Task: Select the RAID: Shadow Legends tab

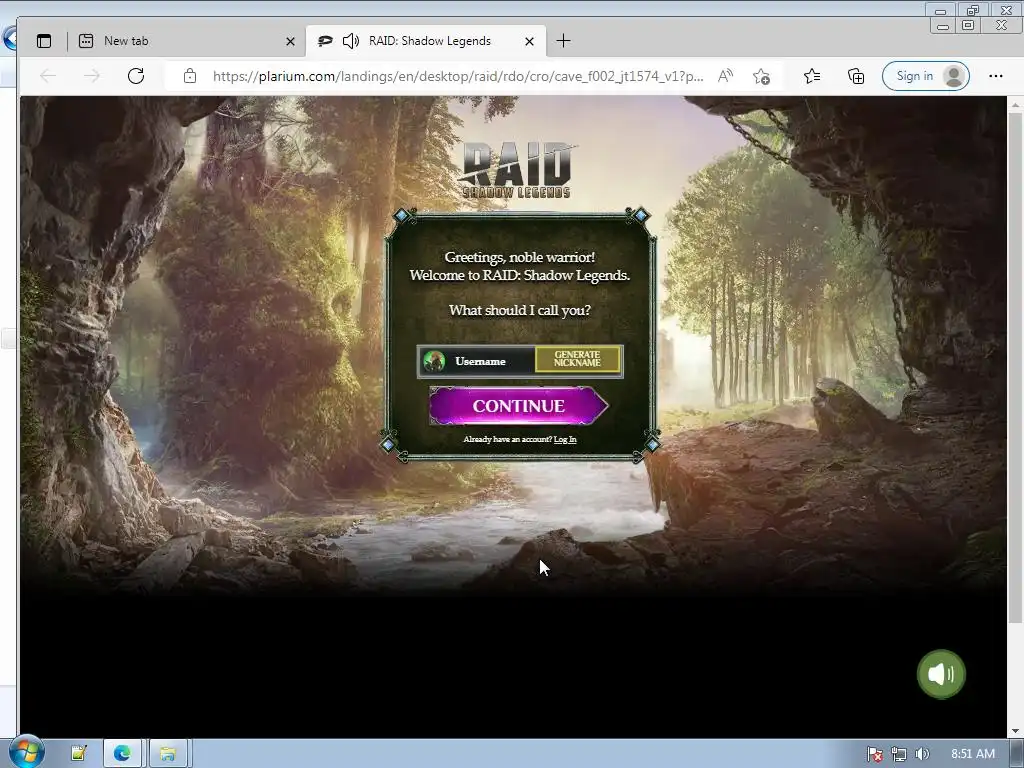Action: pos(426,41)
